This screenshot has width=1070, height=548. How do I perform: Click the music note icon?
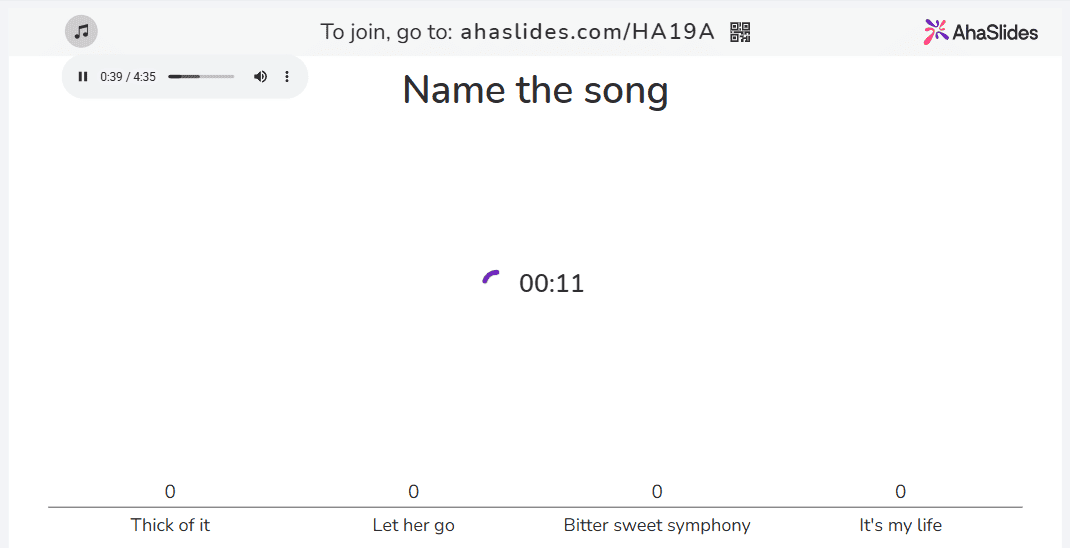point(81,31)
